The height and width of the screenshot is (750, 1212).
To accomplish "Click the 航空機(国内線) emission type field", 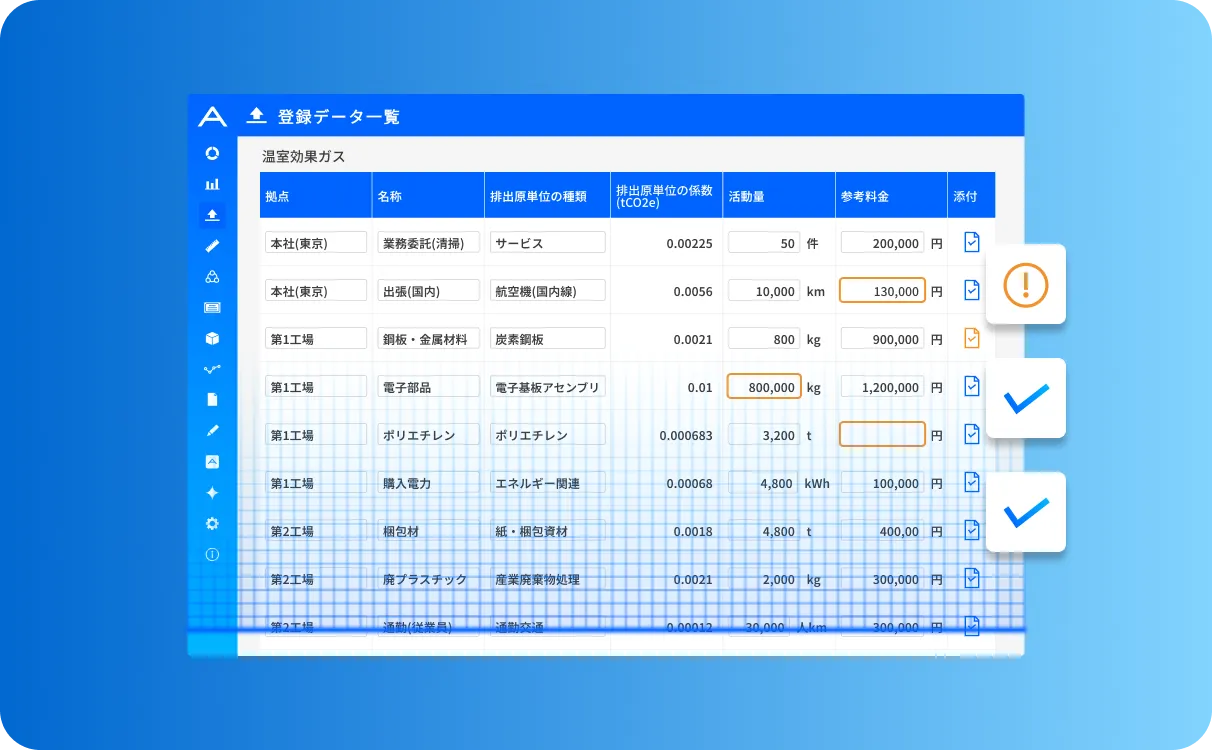I will coord(548,291).
